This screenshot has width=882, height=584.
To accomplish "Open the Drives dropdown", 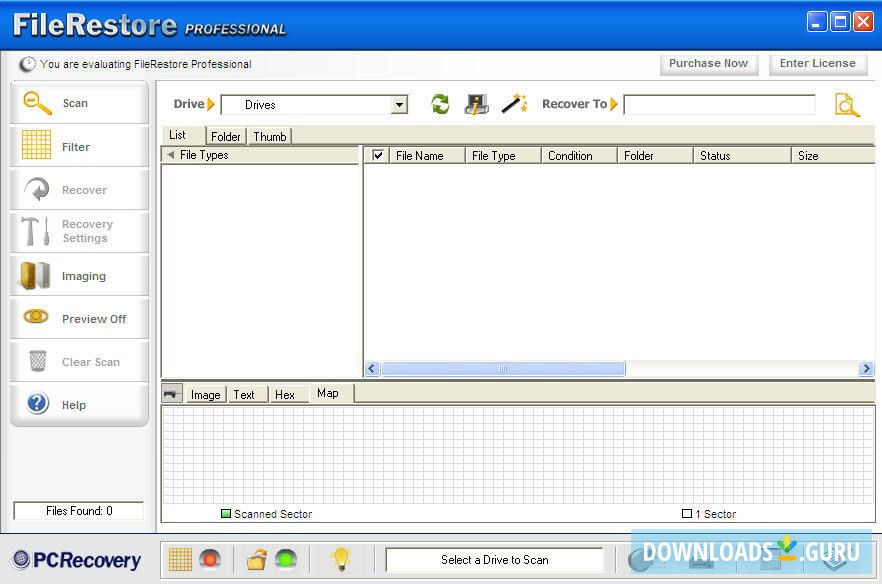I will (399, 104).
